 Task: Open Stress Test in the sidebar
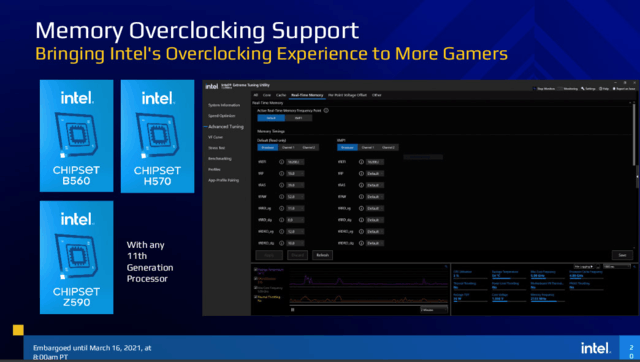point(217,148)
